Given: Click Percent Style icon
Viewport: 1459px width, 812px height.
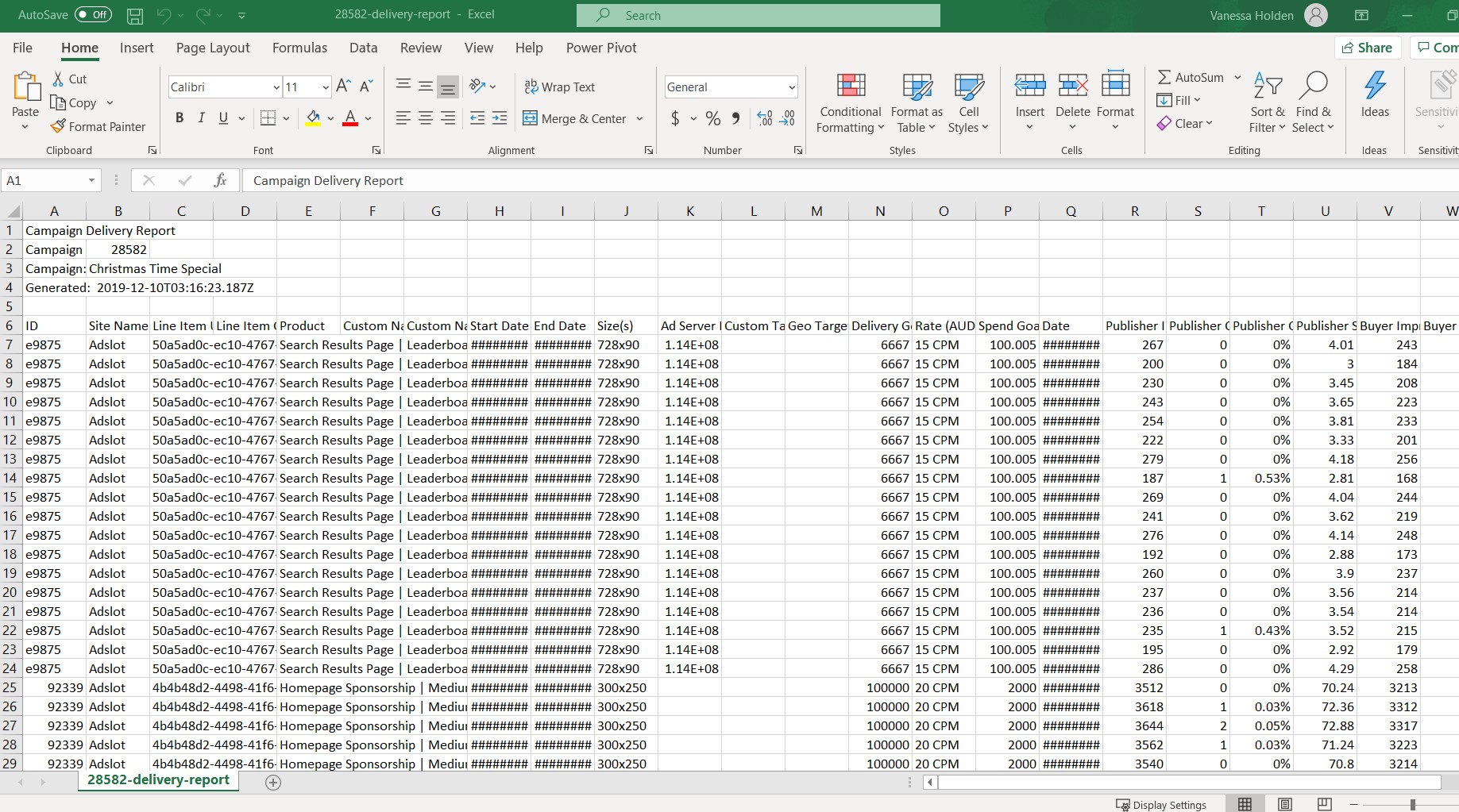Looking at the screenshot, I should pyautogui.click(x=713, y=118).
